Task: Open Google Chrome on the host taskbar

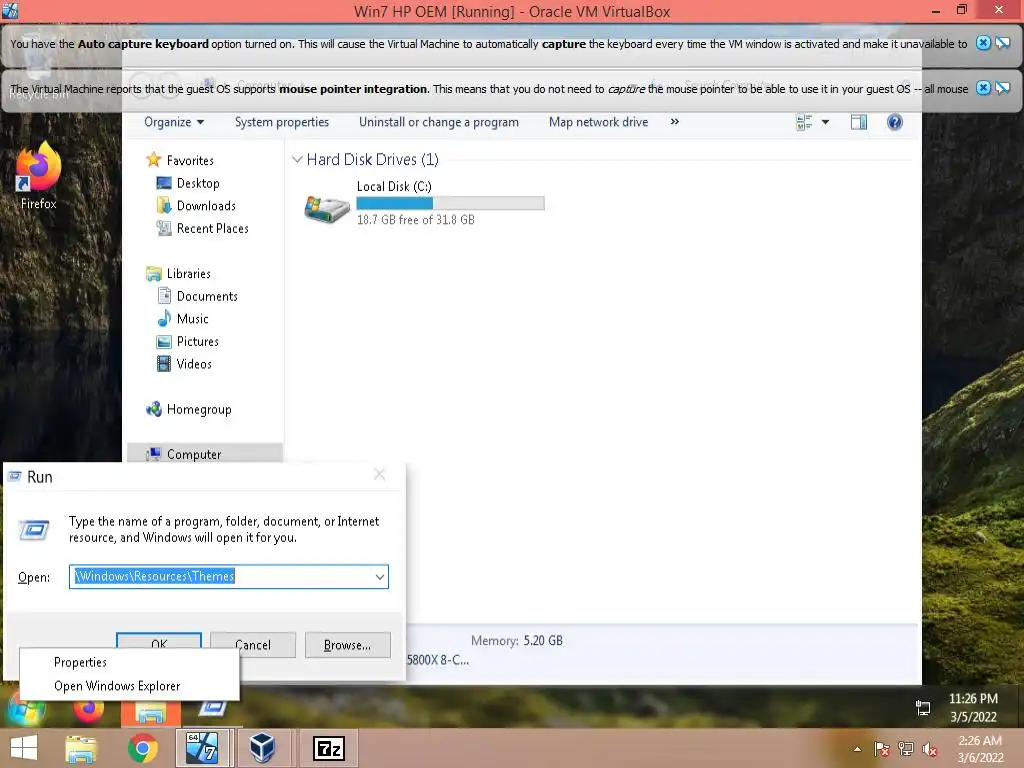Action: pos(143,748)
